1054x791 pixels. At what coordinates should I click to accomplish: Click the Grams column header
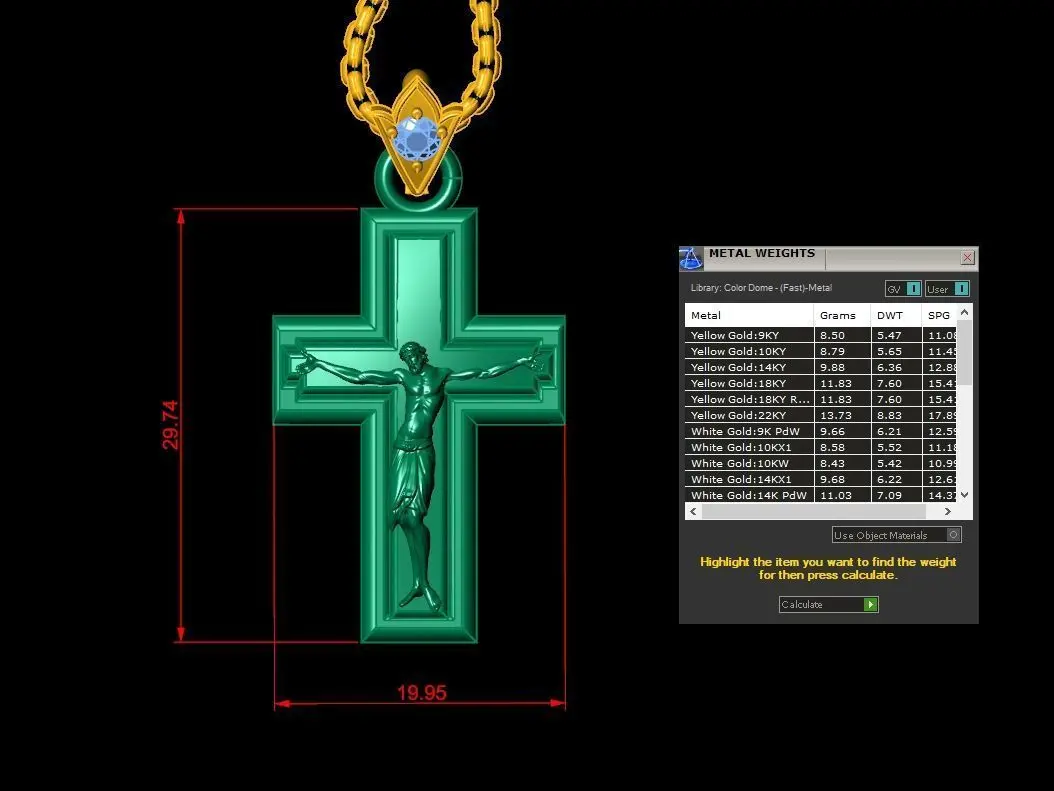click(x=842, y=315)
